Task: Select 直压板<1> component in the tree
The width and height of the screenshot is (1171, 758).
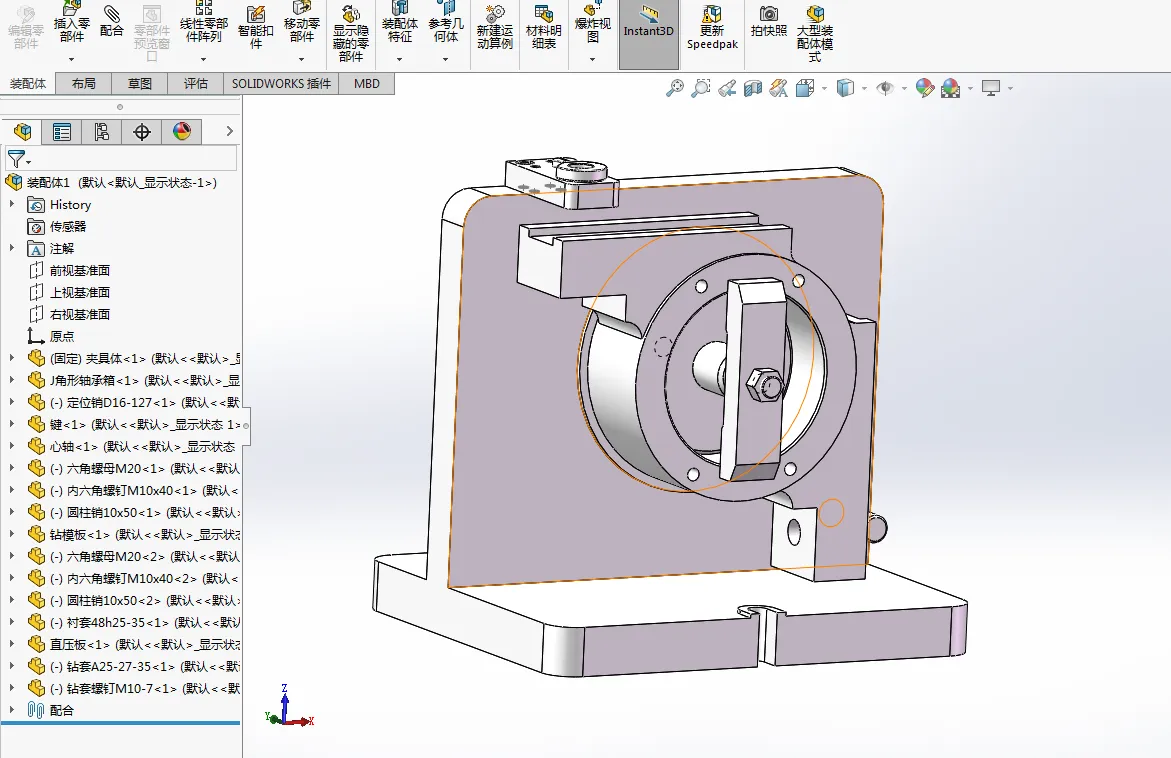Action: pos(145,644)
